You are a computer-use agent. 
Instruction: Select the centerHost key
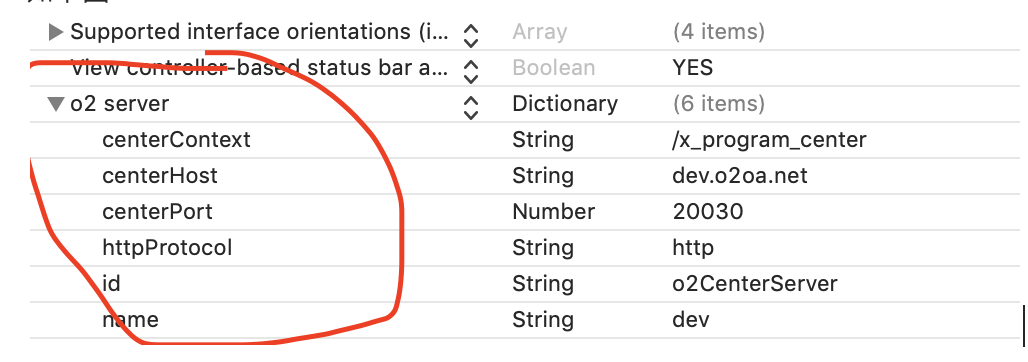(x=160, y=176)
